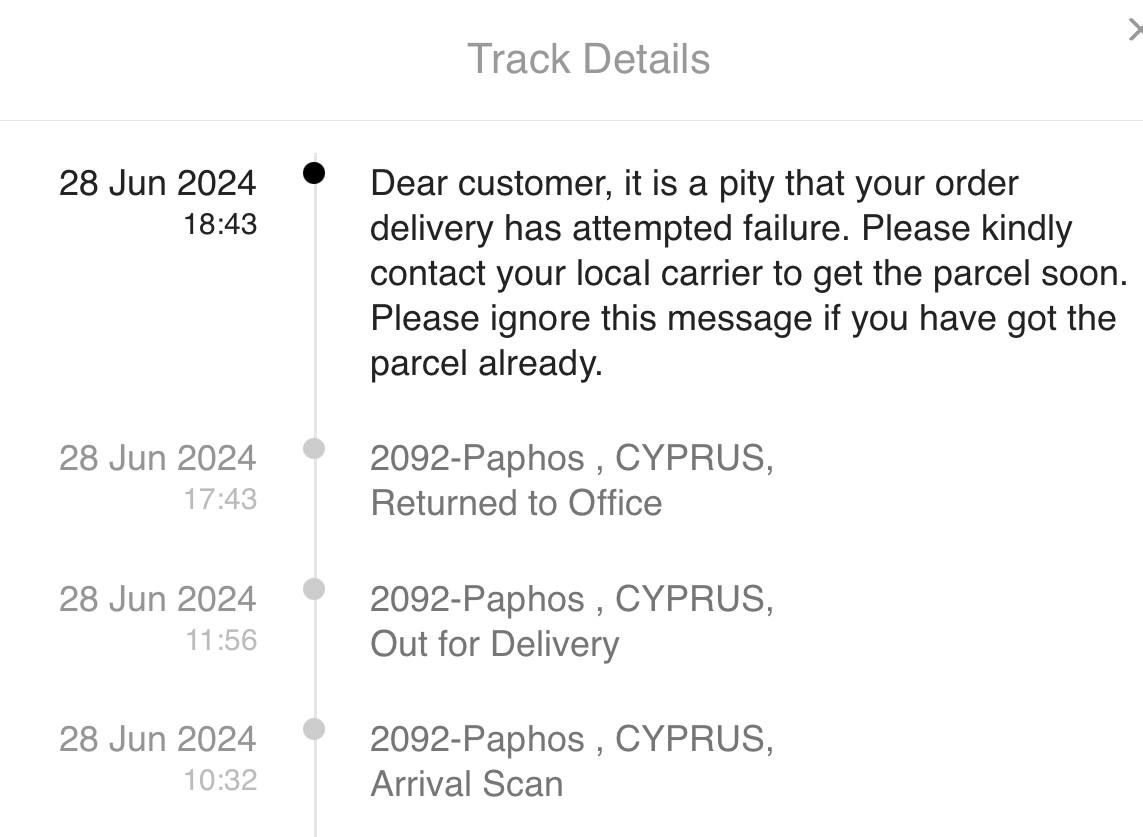Click the 10:32 timestamp
Viewport: 1143px width, 837px height.
click(220, 779)
